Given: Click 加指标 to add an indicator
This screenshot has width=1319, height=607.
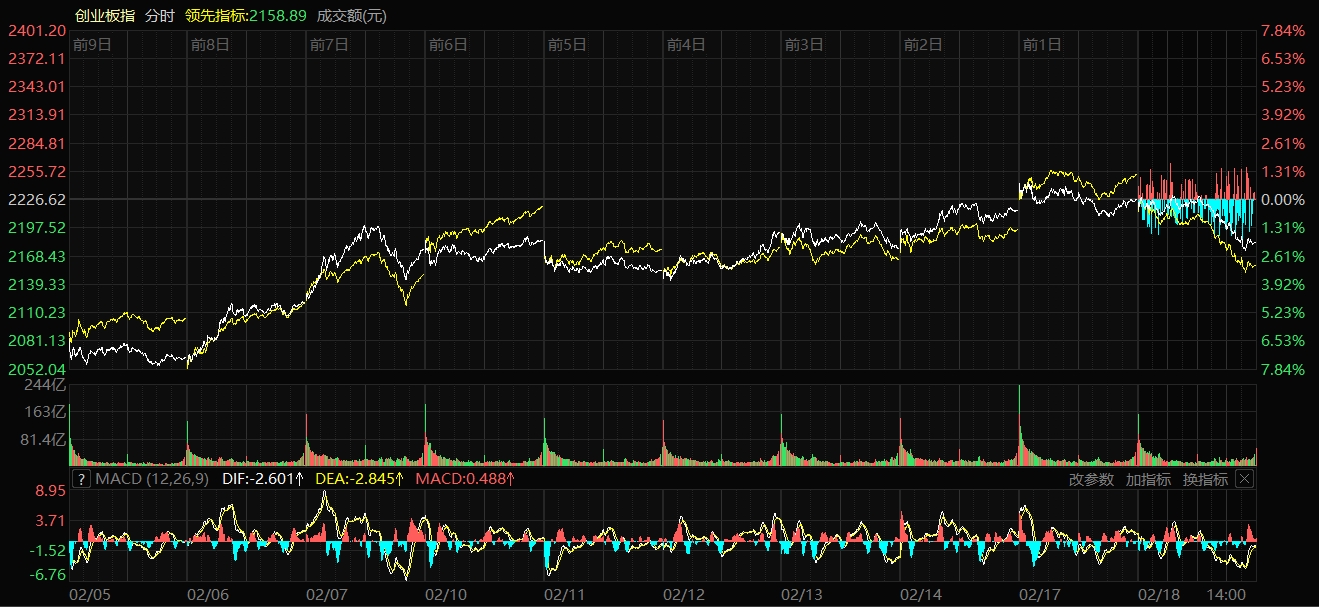Looking at the screenshot, I should tap(1148, 479).
